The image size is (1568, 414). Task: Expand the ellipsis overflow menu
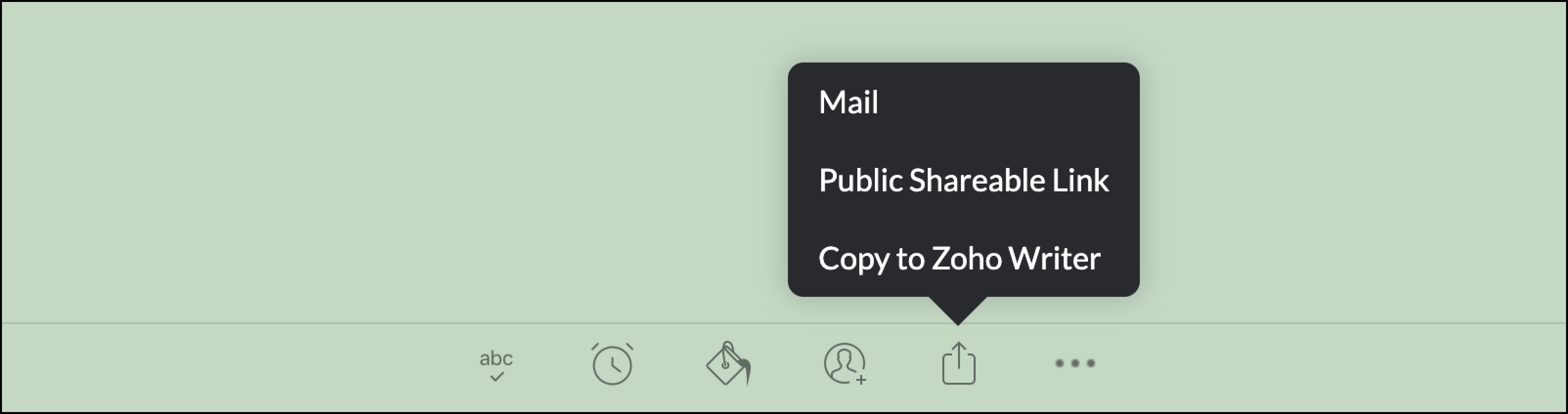coord(1075,364)
